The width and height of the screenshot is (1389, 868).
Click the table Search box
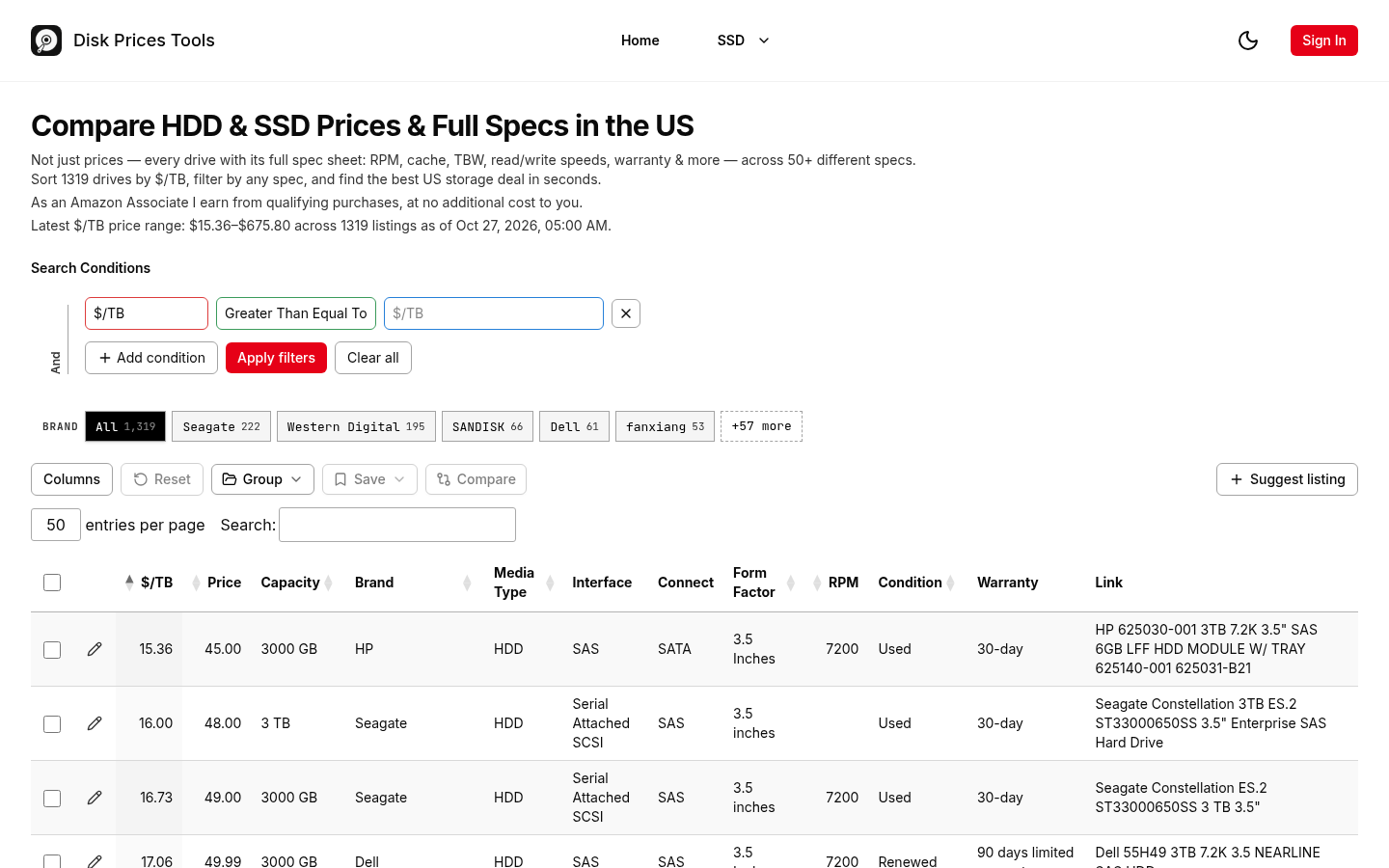coord(397,525)
